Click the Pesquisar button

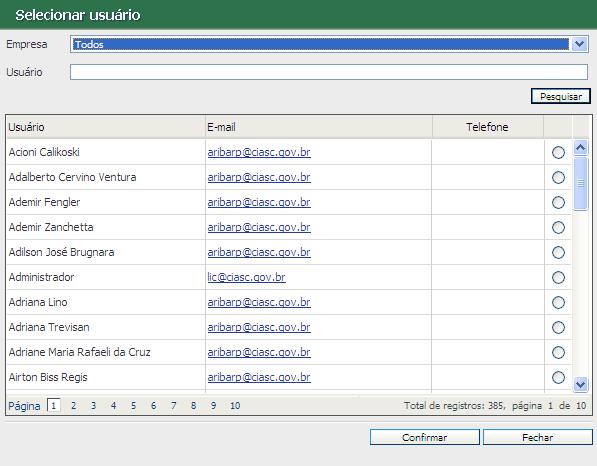point(561,96)
